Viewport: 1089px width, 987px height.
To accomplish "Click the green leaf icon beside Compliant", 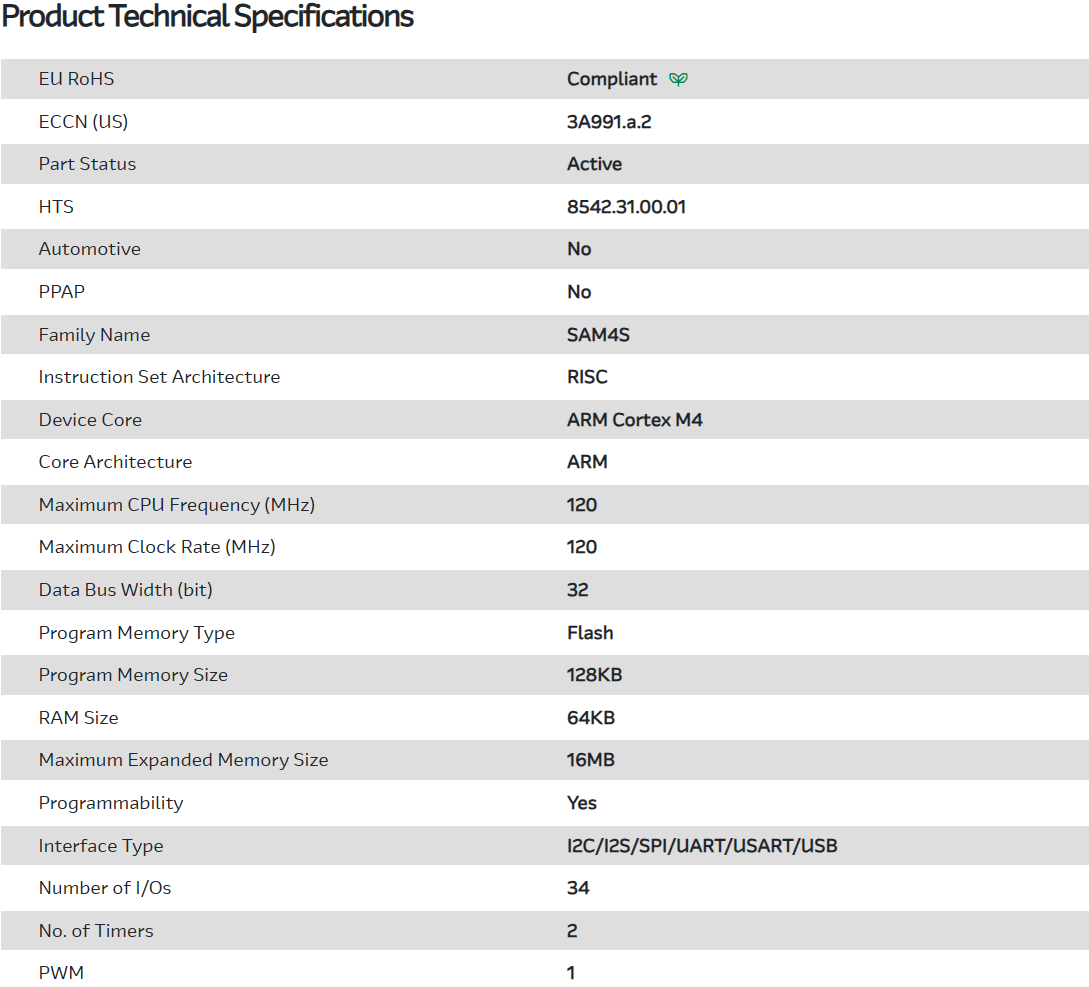I will point(678,79).
